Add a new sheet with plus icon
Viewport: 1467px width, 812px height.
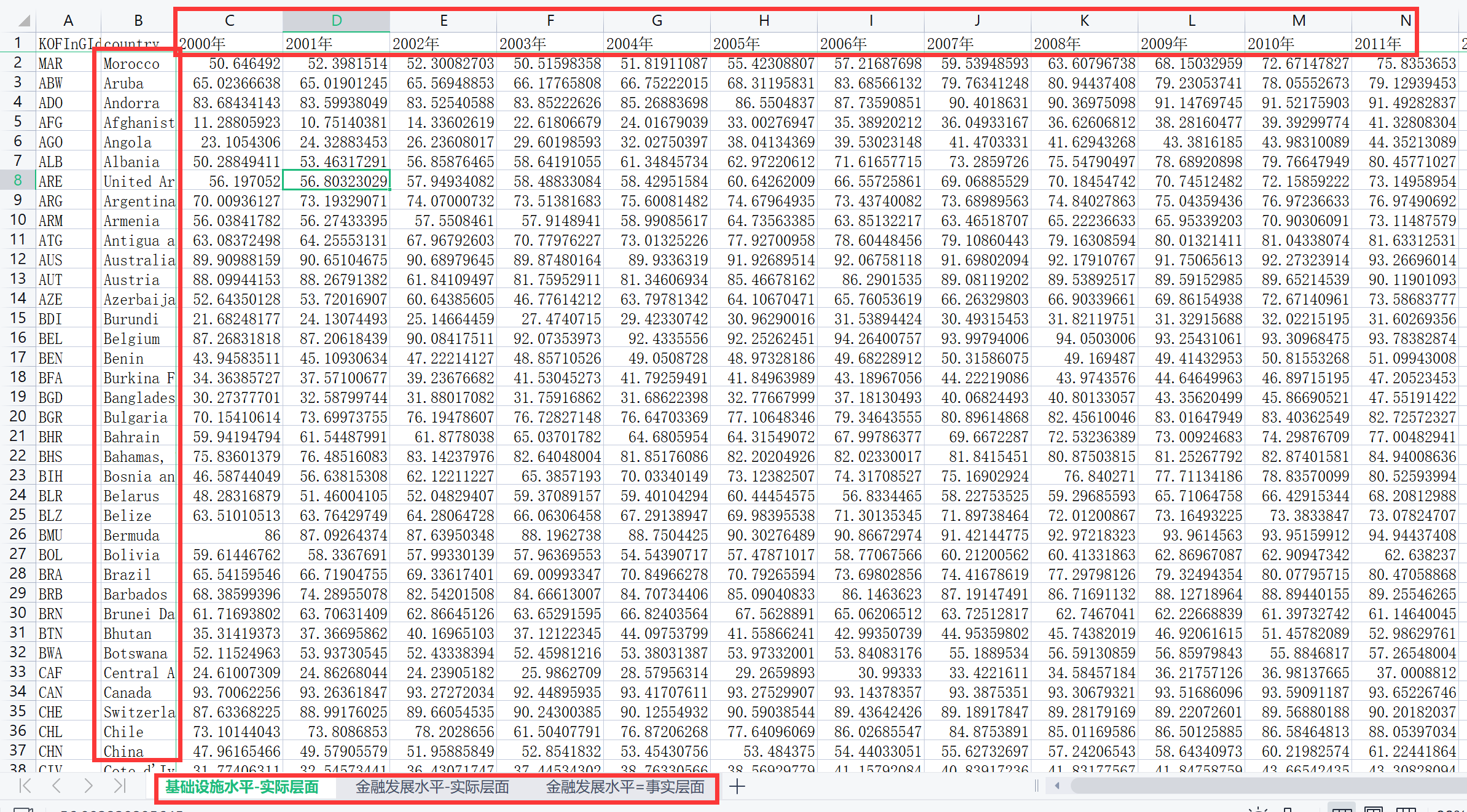[x=737, y=786]
